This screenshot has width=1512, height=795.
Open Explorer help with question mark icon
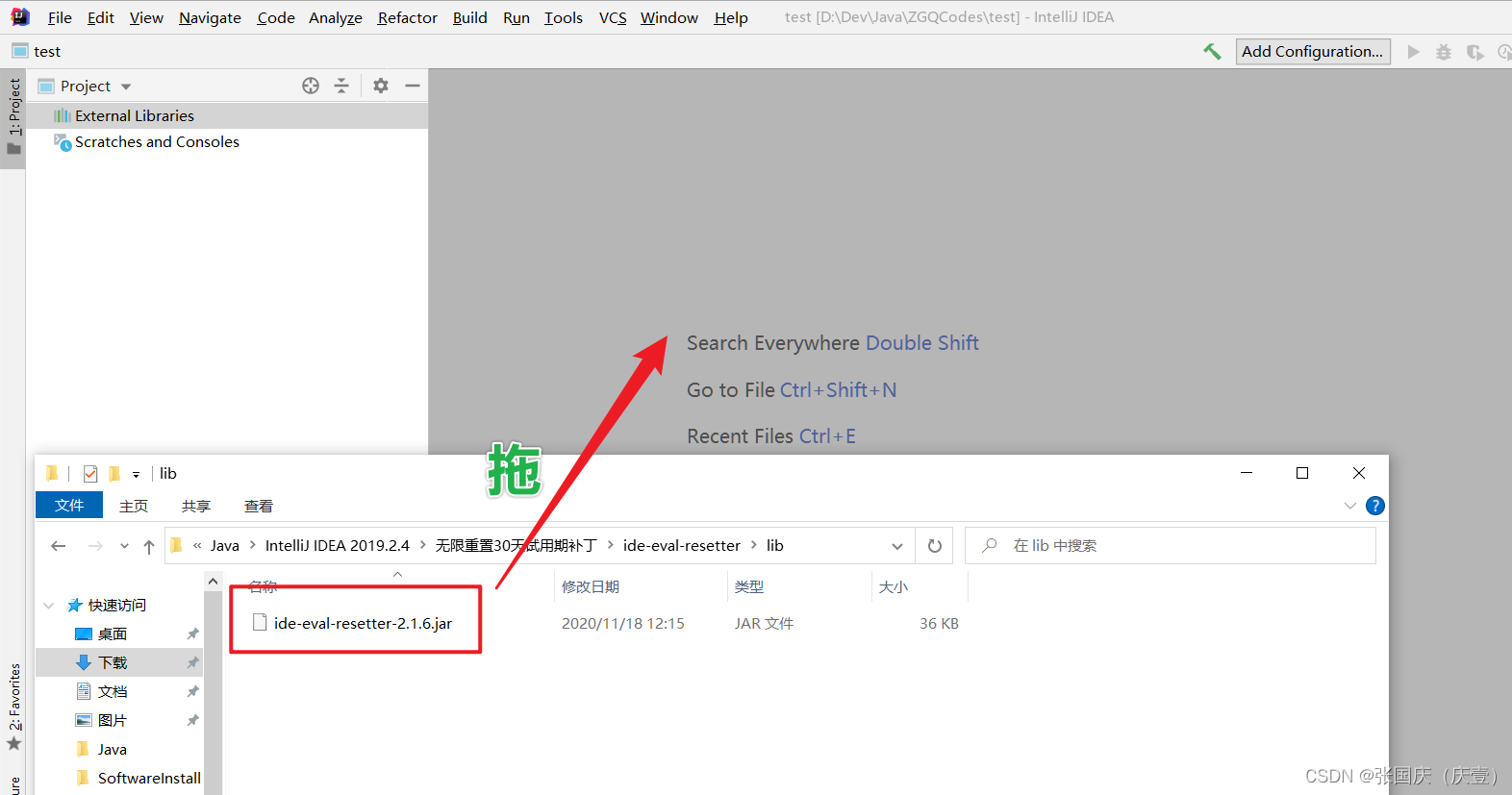coord(1375,506)
